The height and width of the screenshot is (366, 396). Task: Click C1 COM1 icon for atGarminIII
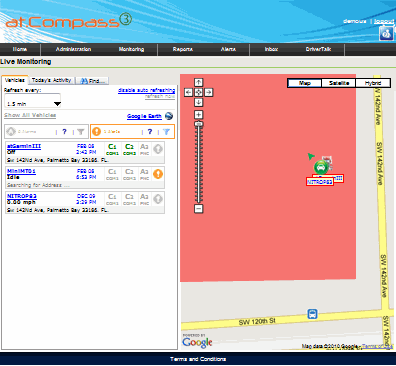112,149
